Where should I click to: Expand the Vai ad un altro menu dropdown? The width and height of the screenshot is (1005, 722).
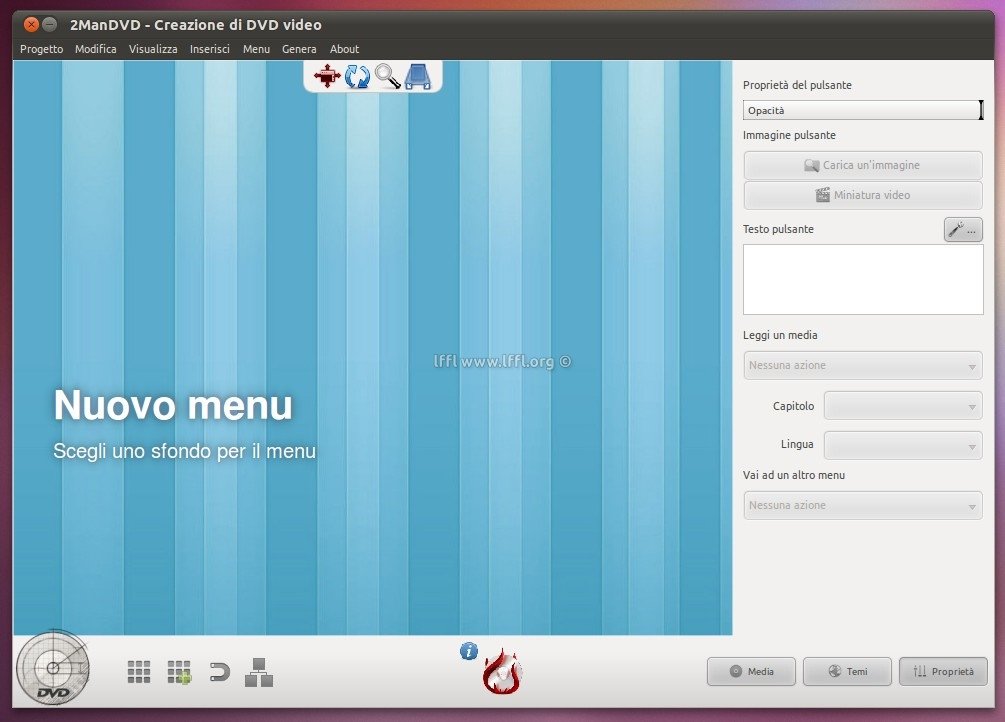point(862,505)
